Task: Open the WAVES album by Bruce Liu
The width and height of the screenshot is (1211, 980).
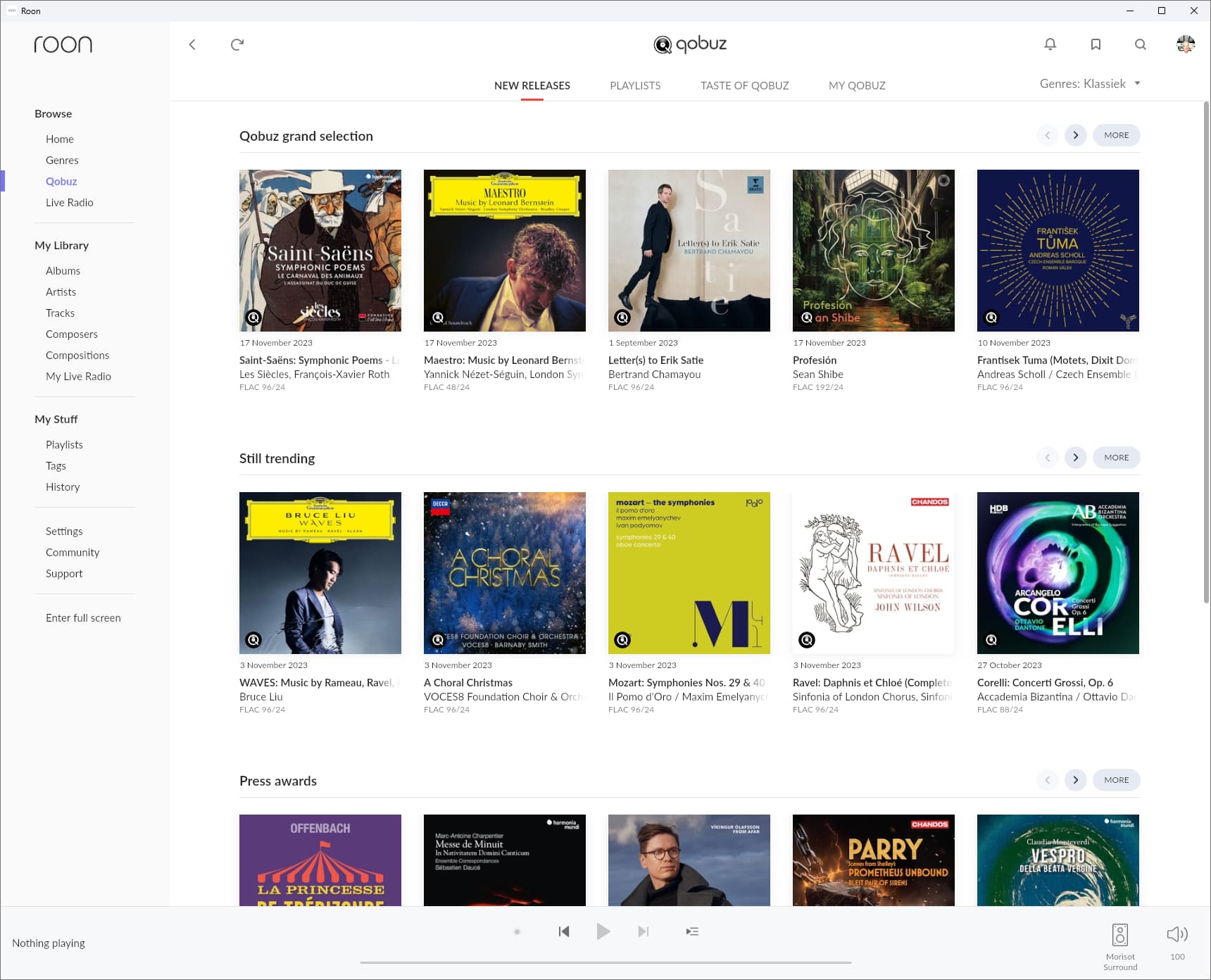Action: click(320, 573)
